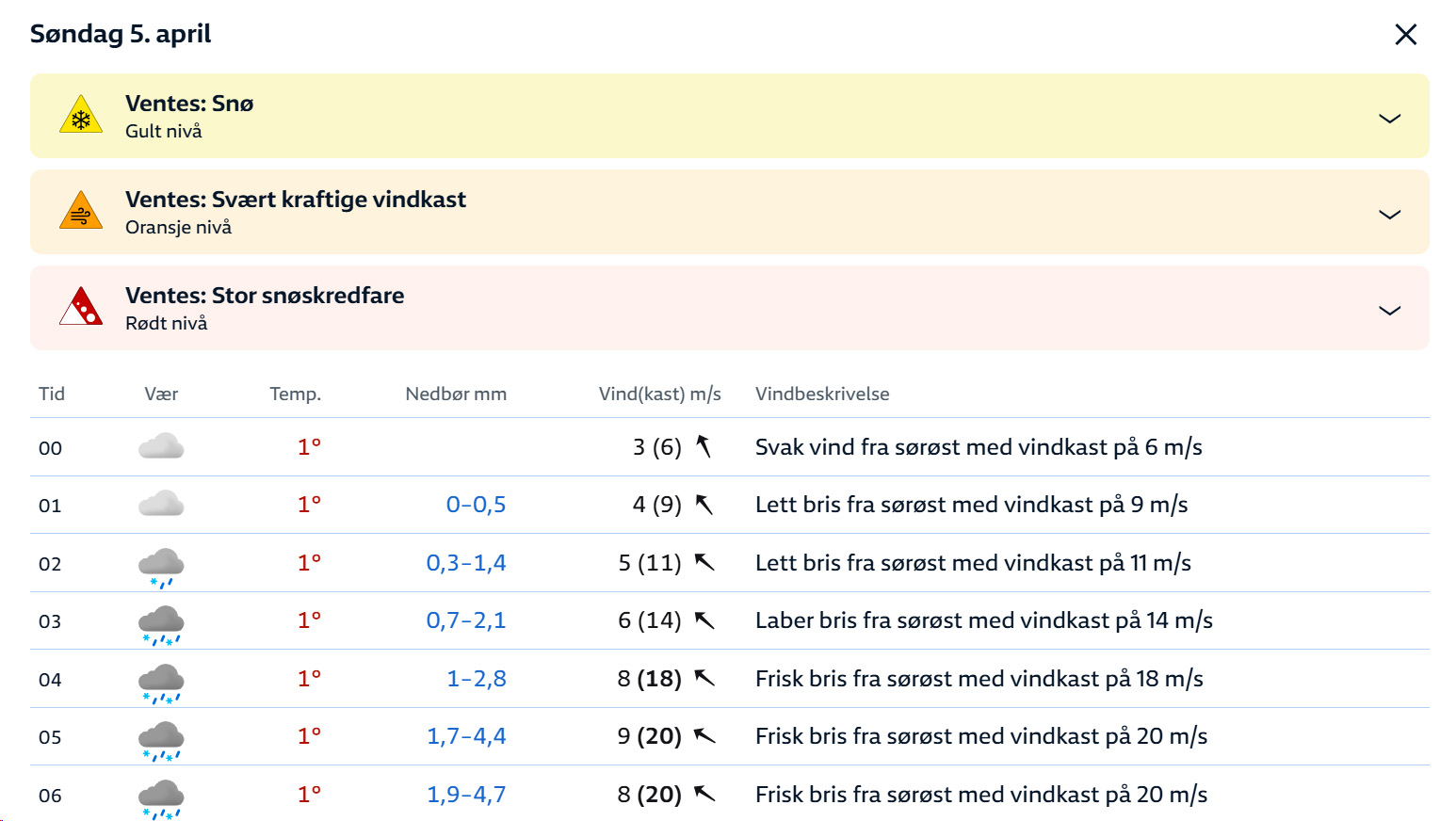Open the 'Ventes: Snø' warning title
The height and width of the screenshot is (821, 1456).
point(189,104)
